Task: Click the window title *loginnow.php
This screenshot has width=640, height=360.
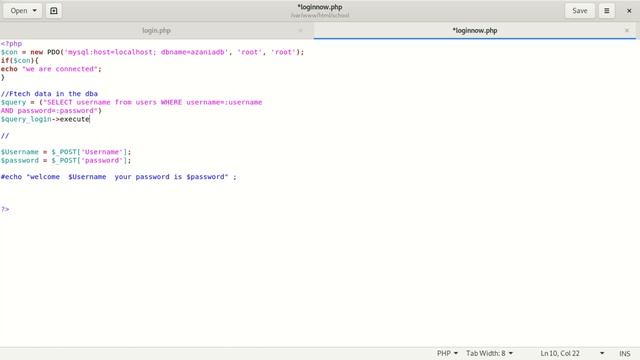Action: (320, 7)
